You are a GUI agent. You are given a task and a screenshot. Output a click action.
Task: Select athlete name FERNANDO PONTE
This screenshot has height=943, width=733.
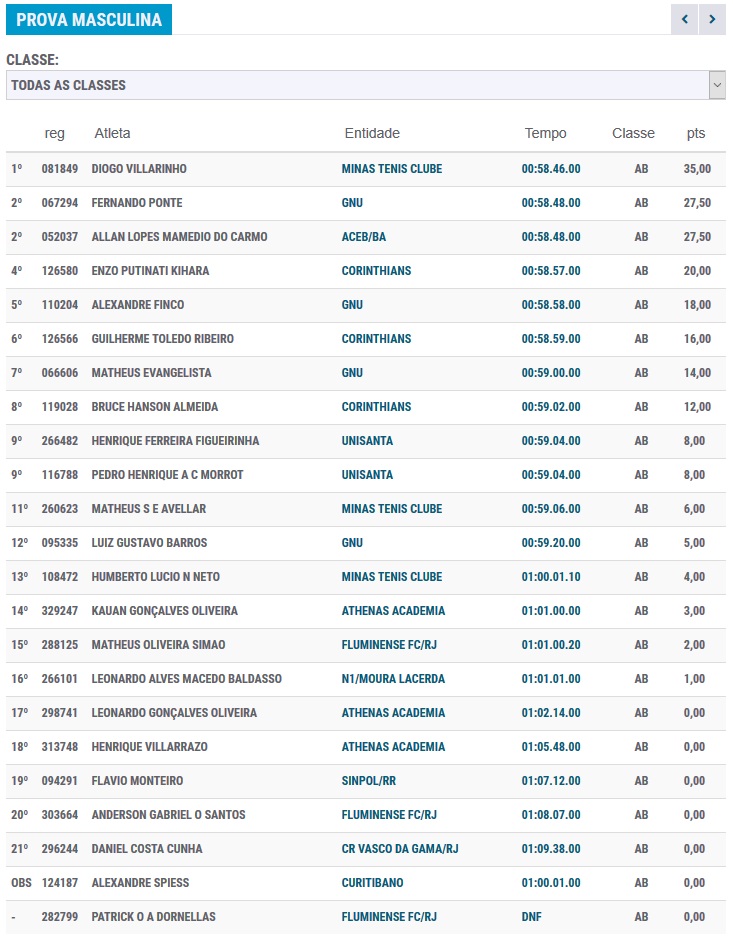point(137,203)
